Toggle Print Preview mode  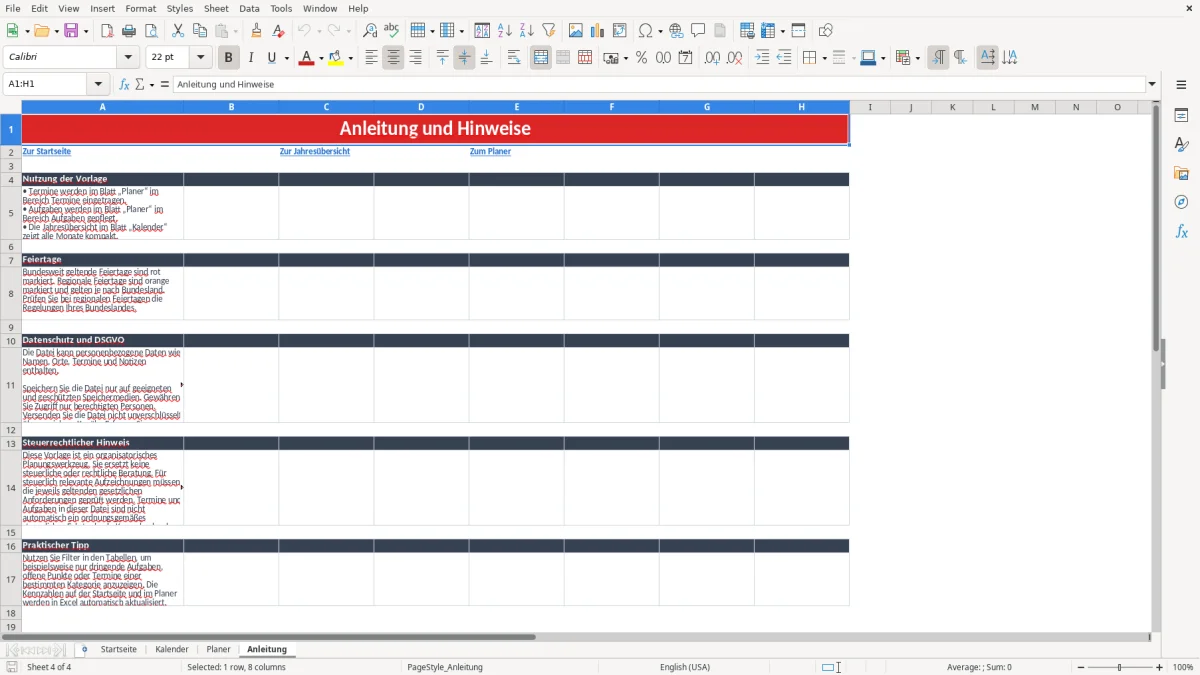[151, 31]
